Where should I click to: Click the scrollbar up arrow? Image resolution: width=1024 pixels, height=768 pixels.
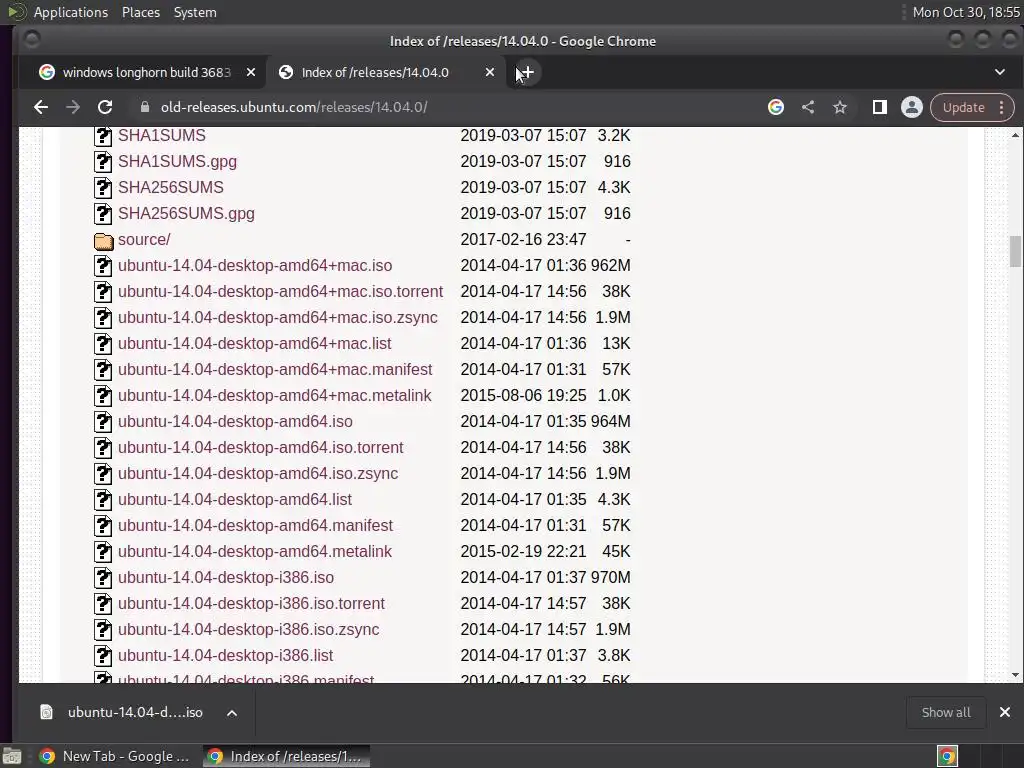tap(1015, 135)
